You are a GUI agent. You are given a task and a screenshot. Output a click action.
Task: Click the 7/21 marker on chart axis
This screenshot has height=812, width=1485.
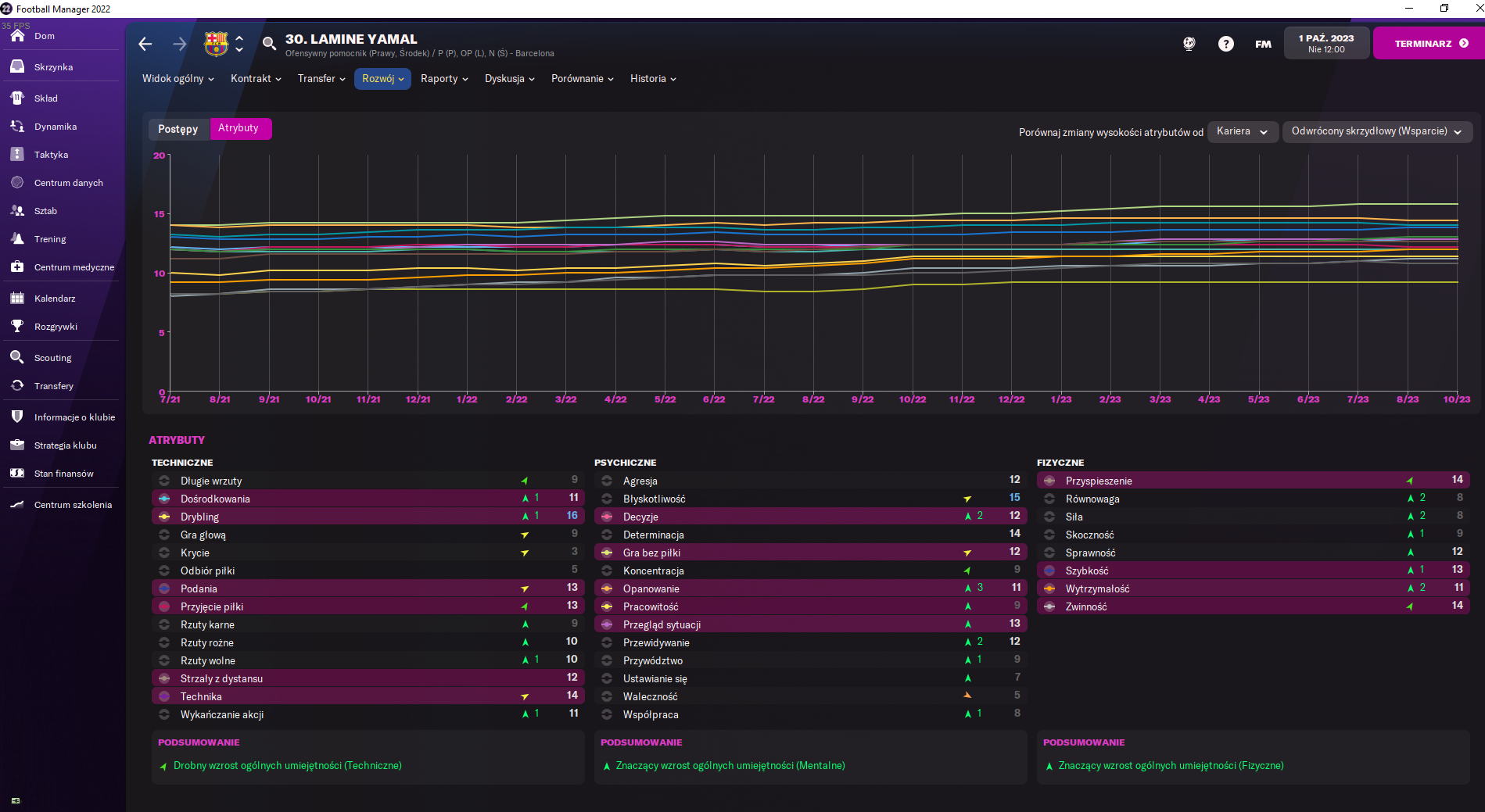pos(170,399)
